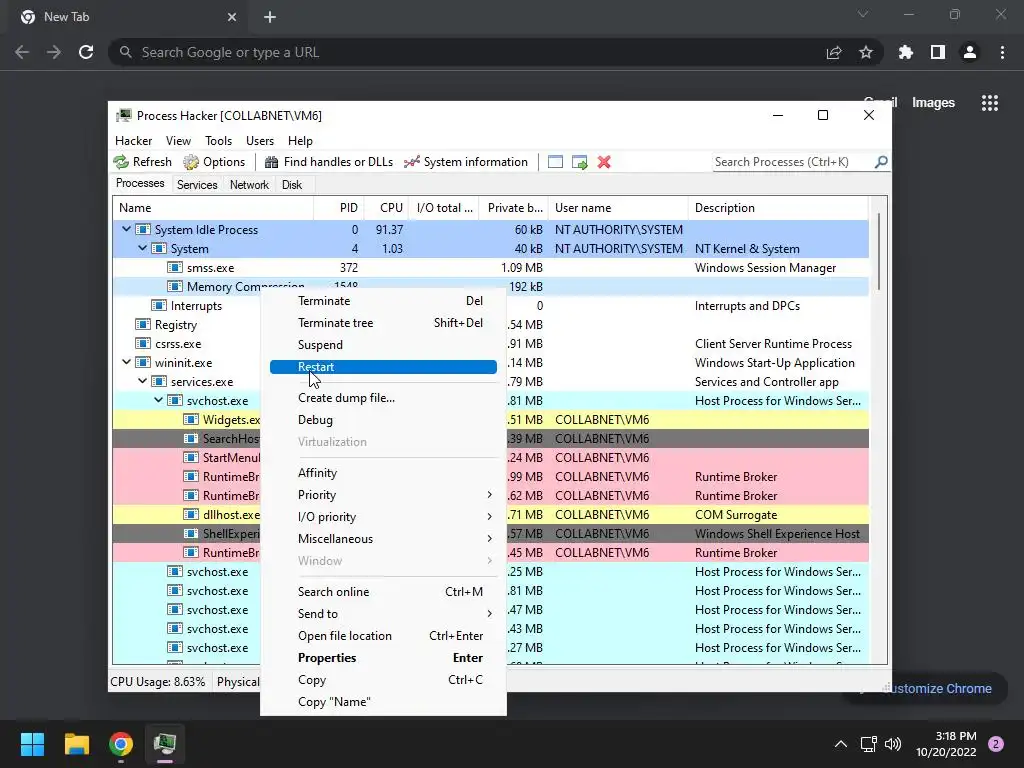Click the search magnifier in Process Hacker
The image size is (1024, 768).
(x=881, y=161)
